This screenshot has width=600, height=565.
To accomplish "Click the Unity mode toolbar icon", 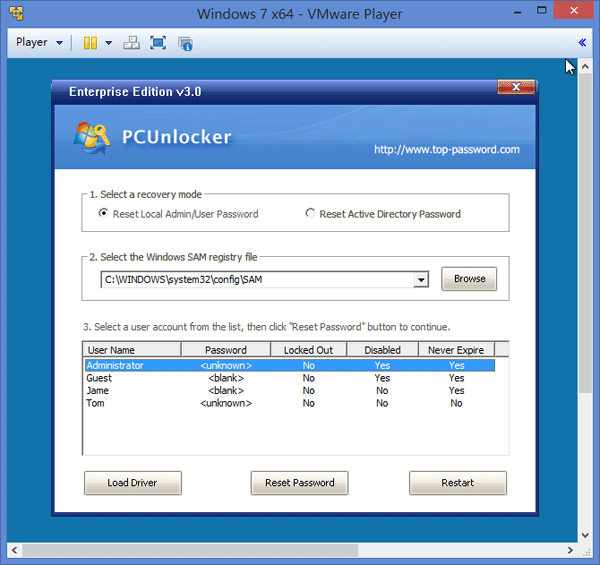I will (x=185, y=44).
